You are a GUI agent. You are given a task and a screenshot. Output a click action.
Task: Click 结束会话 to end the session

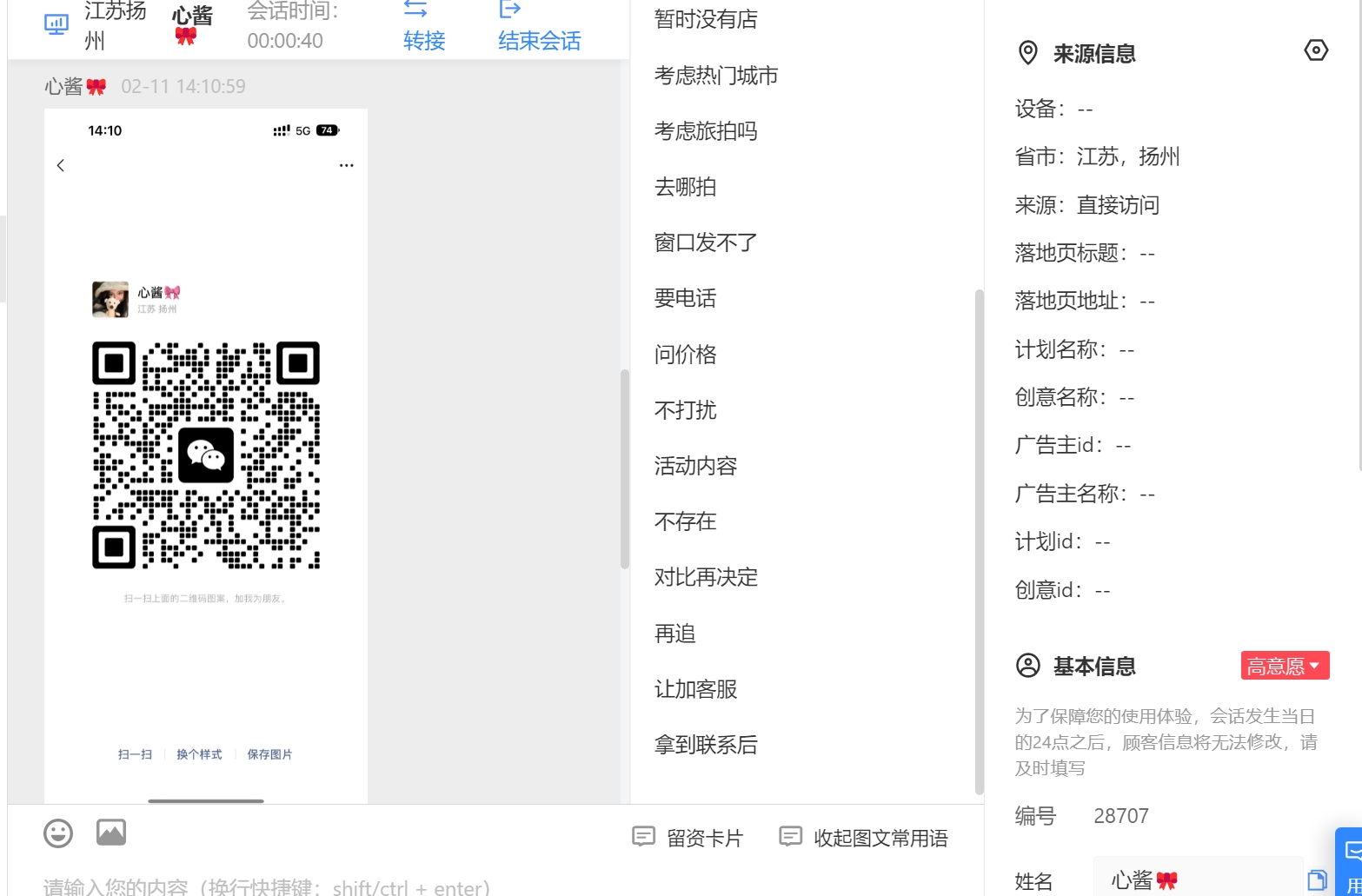point(539,40)
